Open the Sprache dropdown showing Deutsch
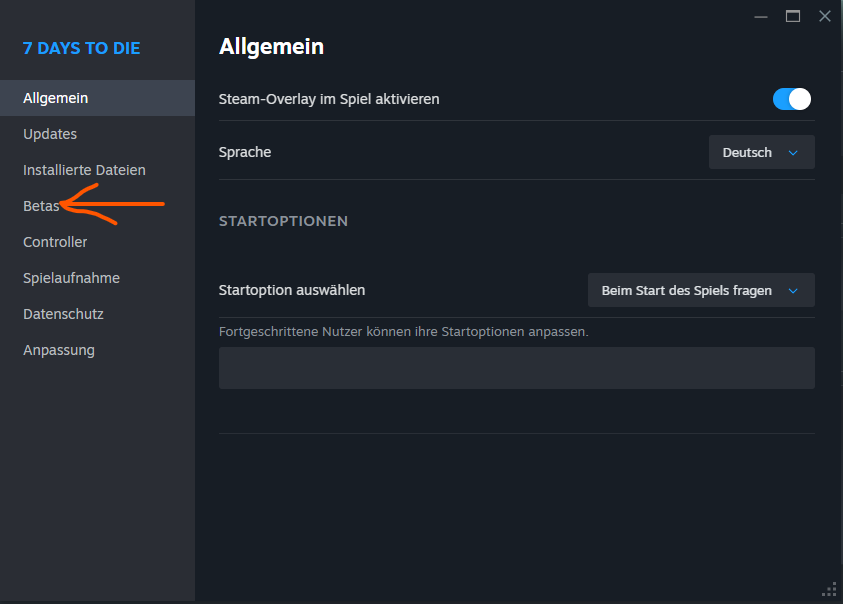 click(761, 152)
